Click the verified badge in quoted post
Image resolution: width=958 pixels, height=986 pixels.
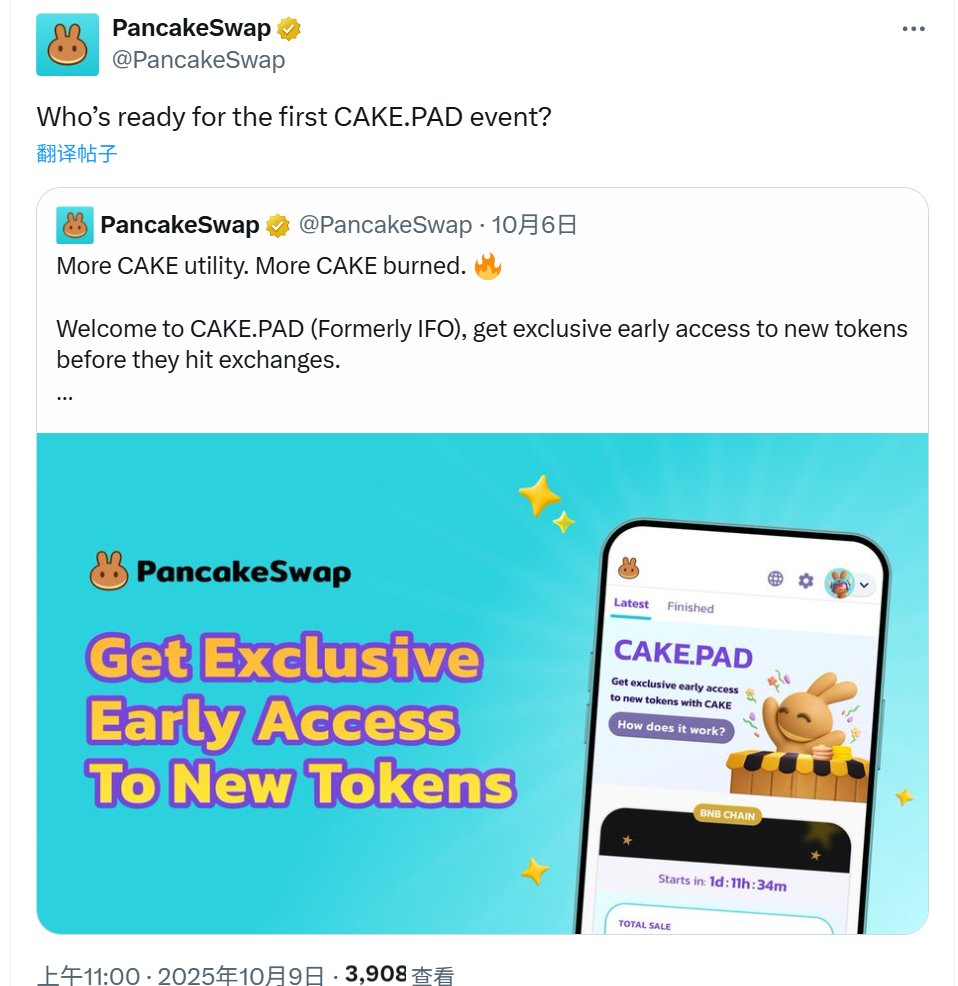(278, 226)
